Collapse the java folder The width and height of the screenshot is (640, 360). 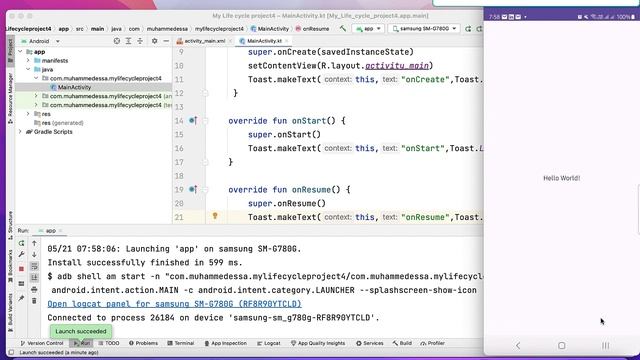coord(28,69)
